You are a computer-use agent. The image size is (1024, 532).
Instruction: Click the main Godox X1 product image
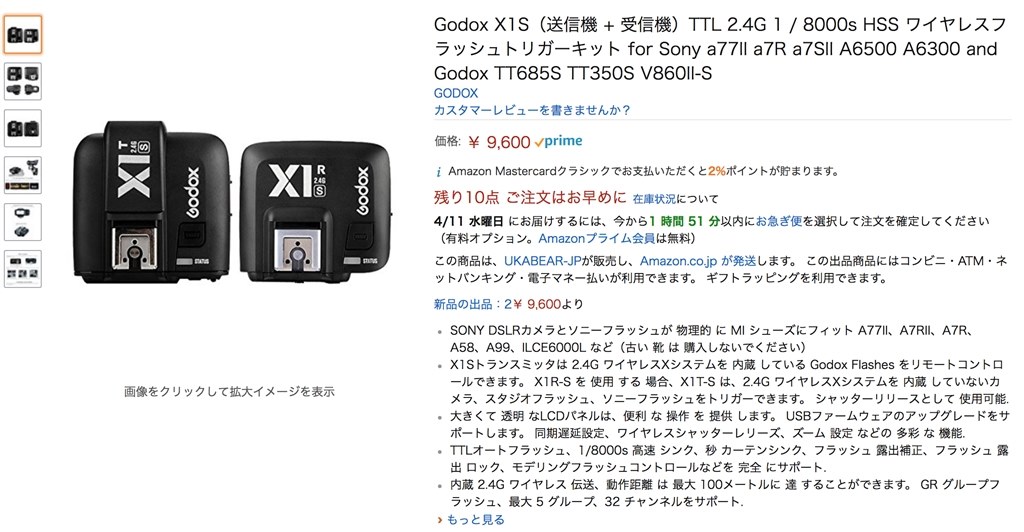232,202
